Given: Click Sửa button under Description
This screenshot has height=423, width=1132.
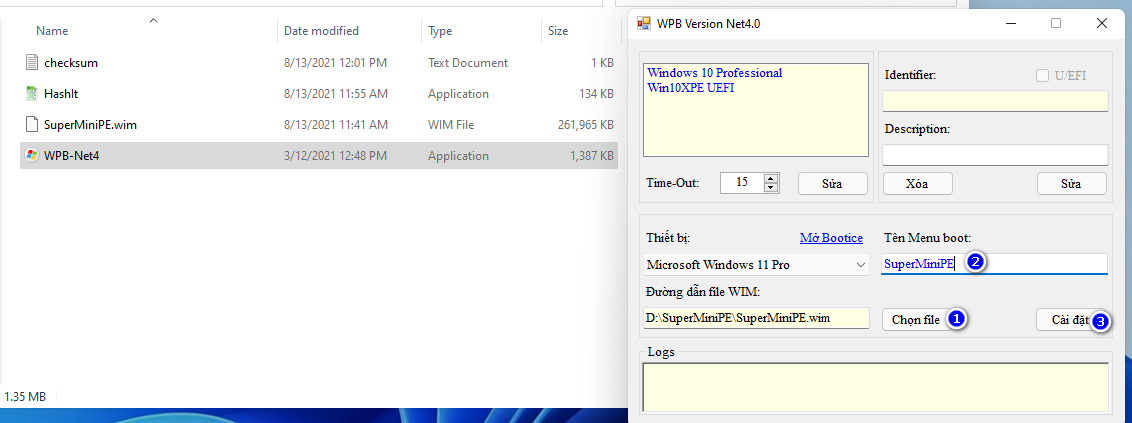Looking at the screenshot, I should pos(1071,183).
